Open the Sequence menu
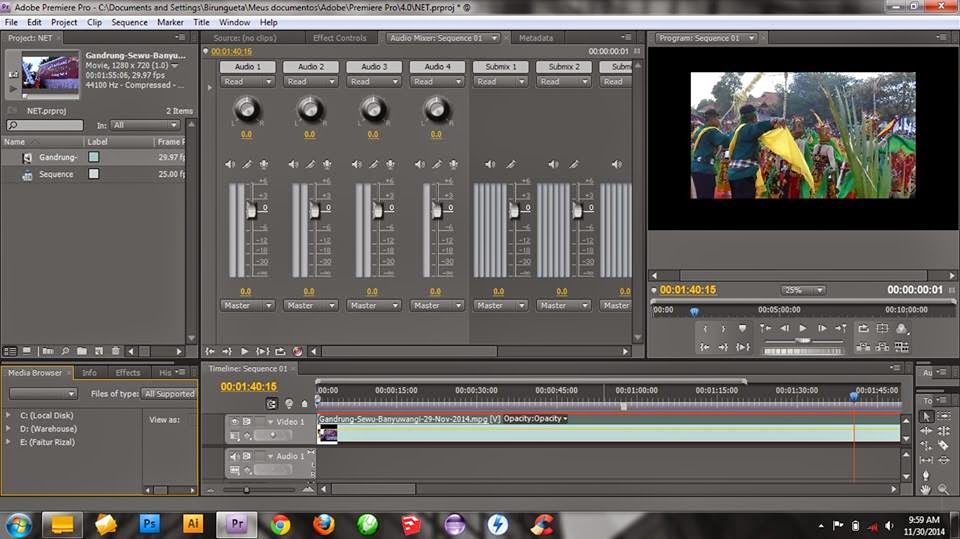The height and width of the screenshot is (539, 960). click(x=129, y=22)
